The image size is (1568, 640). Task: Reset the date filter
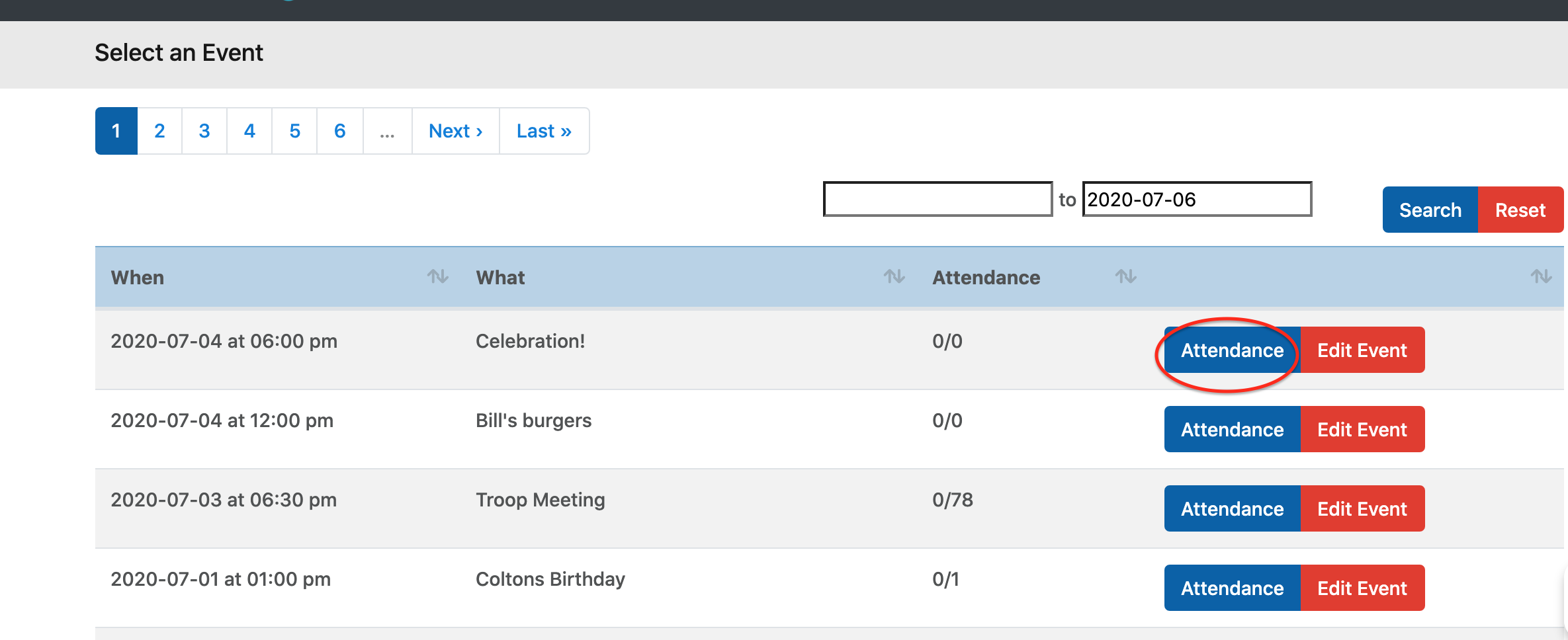click(x=1520, y=210)
